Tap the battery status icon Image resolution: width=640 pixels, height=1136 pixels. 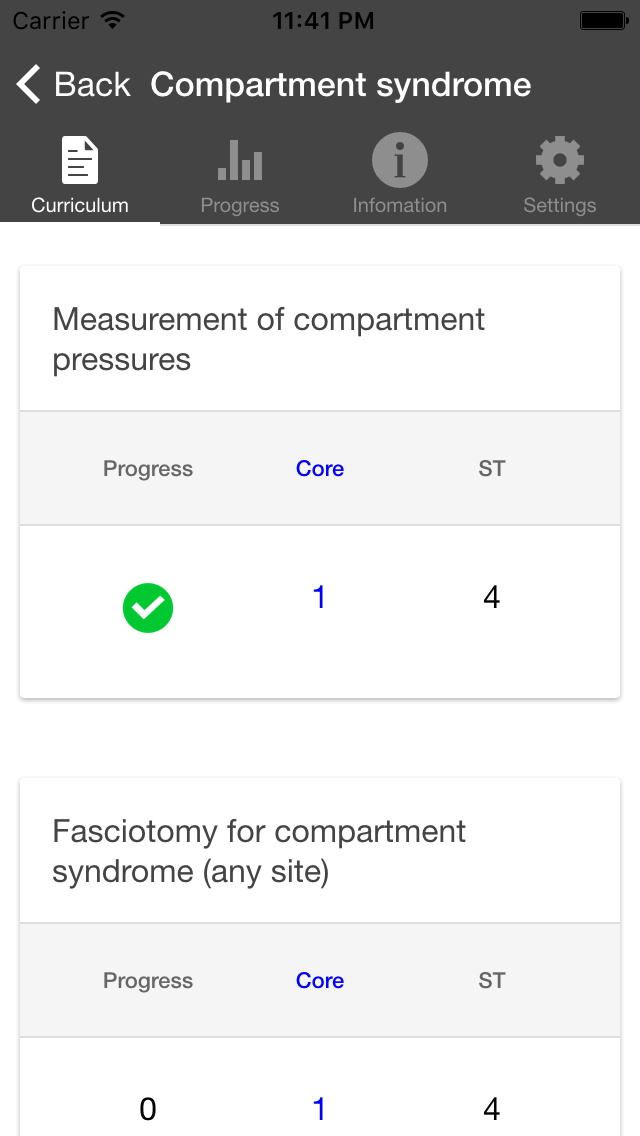pyautogui.click(x=603, y=20)
